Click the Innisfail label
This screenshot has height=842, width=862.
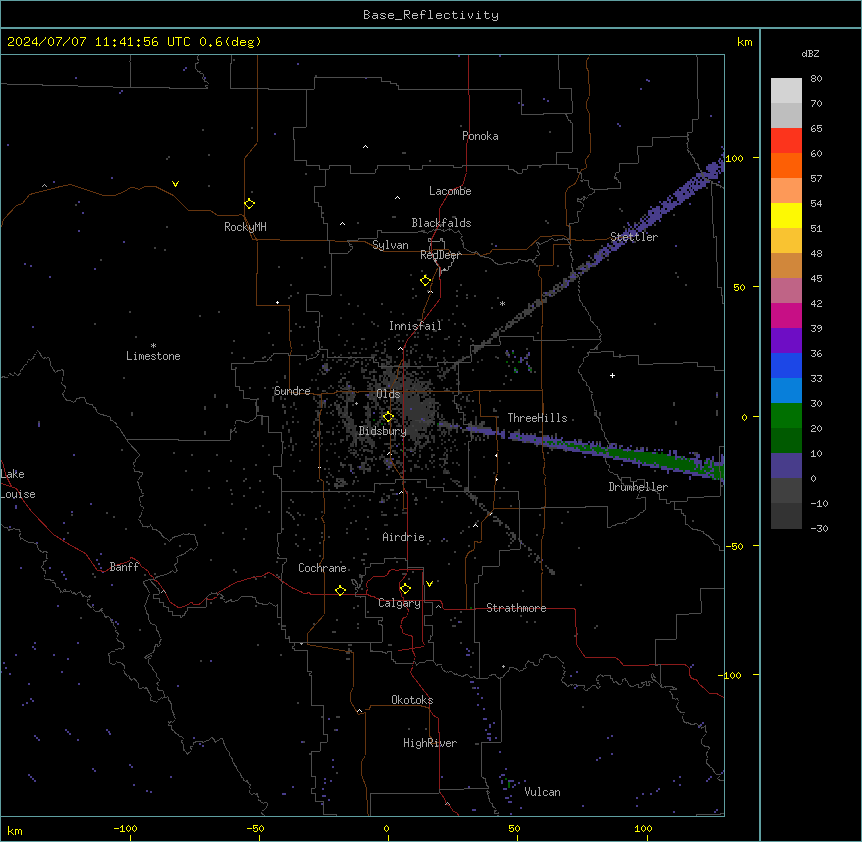(415, 326)
